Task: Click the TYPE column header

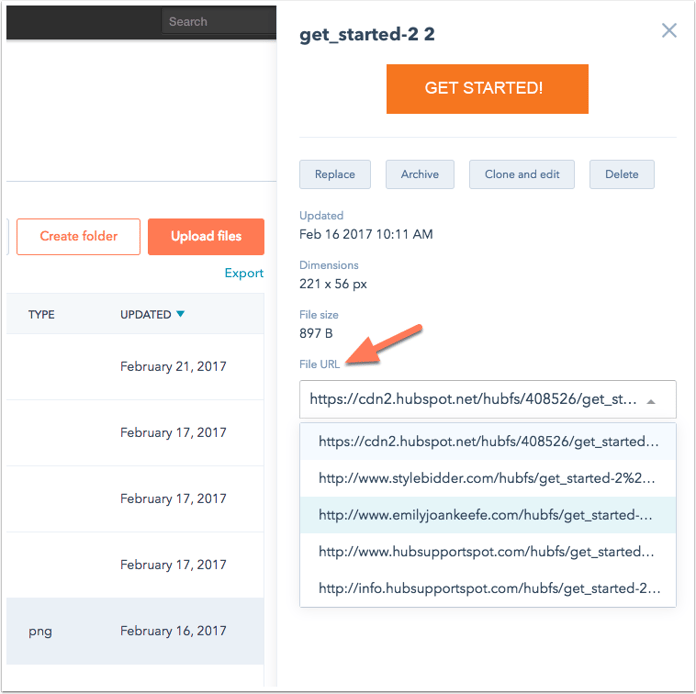Action: pyautogui.click(x=41, y=314)
